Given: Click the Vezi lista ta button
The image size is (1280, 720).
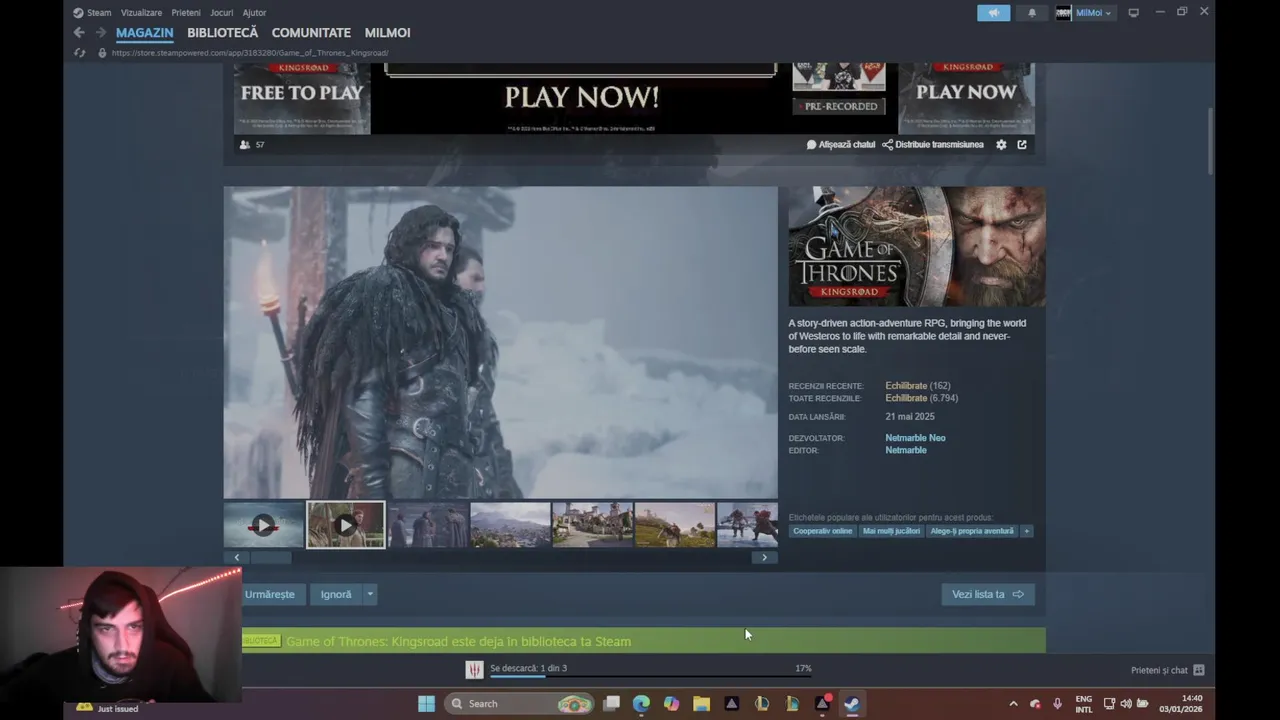Looking at the screenshot, I should point(988,594).
